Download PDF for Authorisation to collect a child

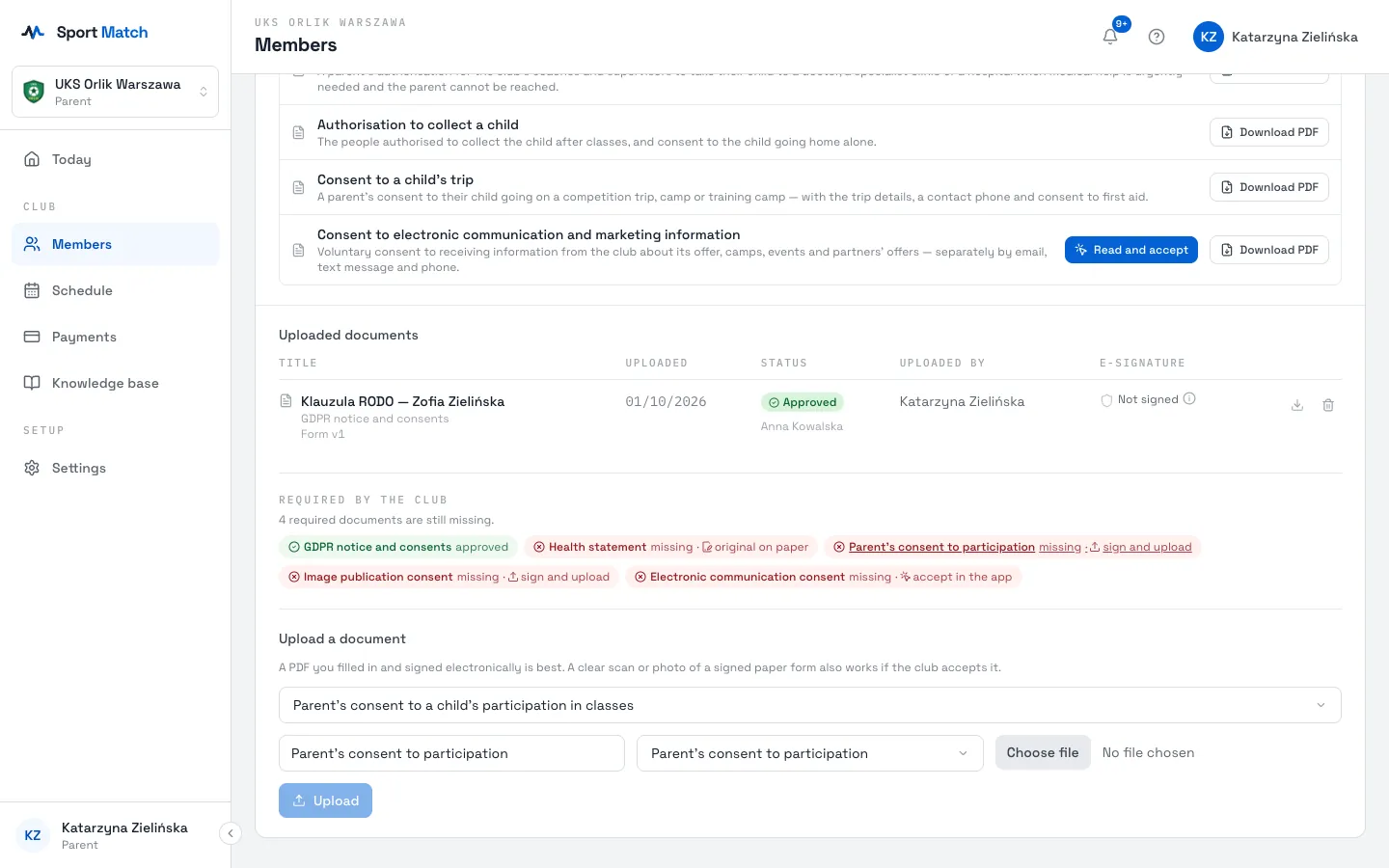1269,132
